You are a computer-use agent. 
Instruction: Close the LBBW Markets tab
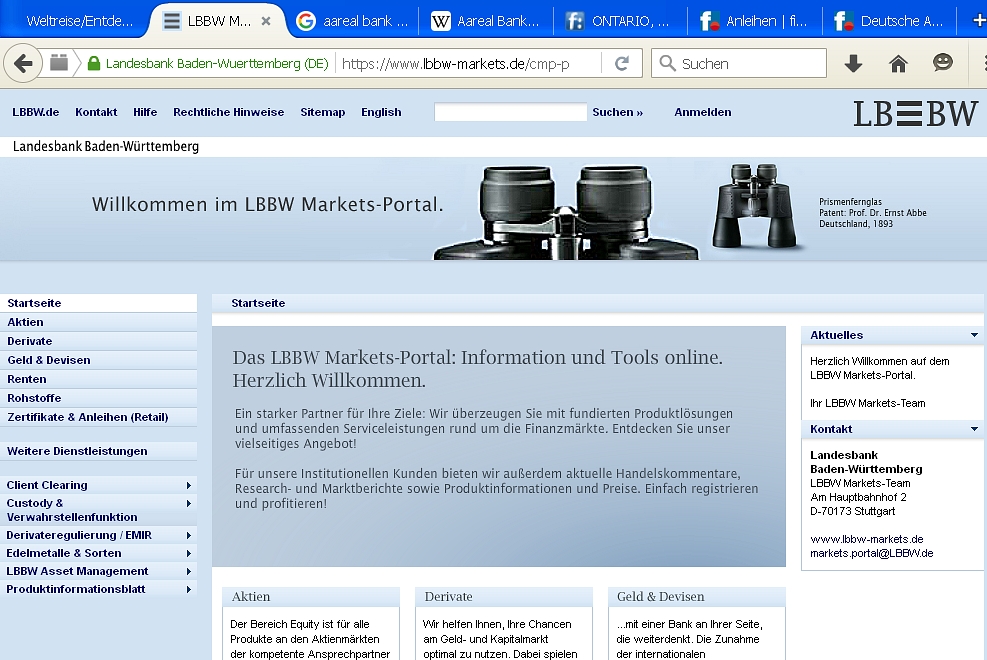click(x=266, y=21)
